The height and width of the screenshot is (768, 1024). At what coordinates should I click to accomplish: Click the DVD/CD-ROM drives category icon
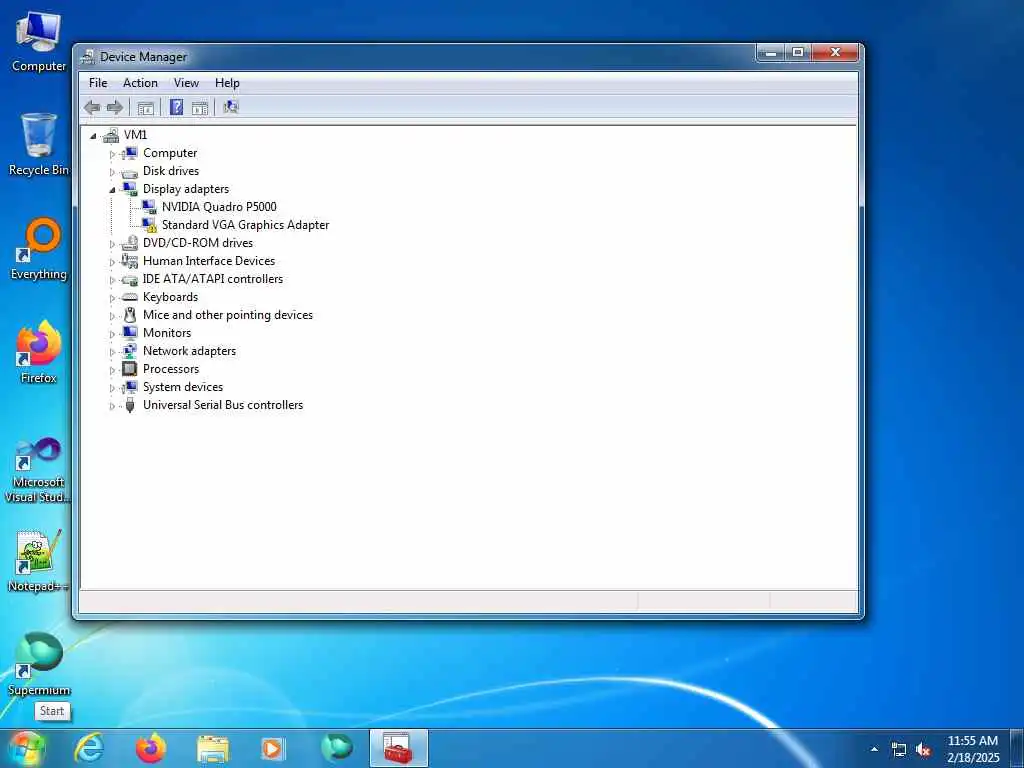tap(130, 243)
